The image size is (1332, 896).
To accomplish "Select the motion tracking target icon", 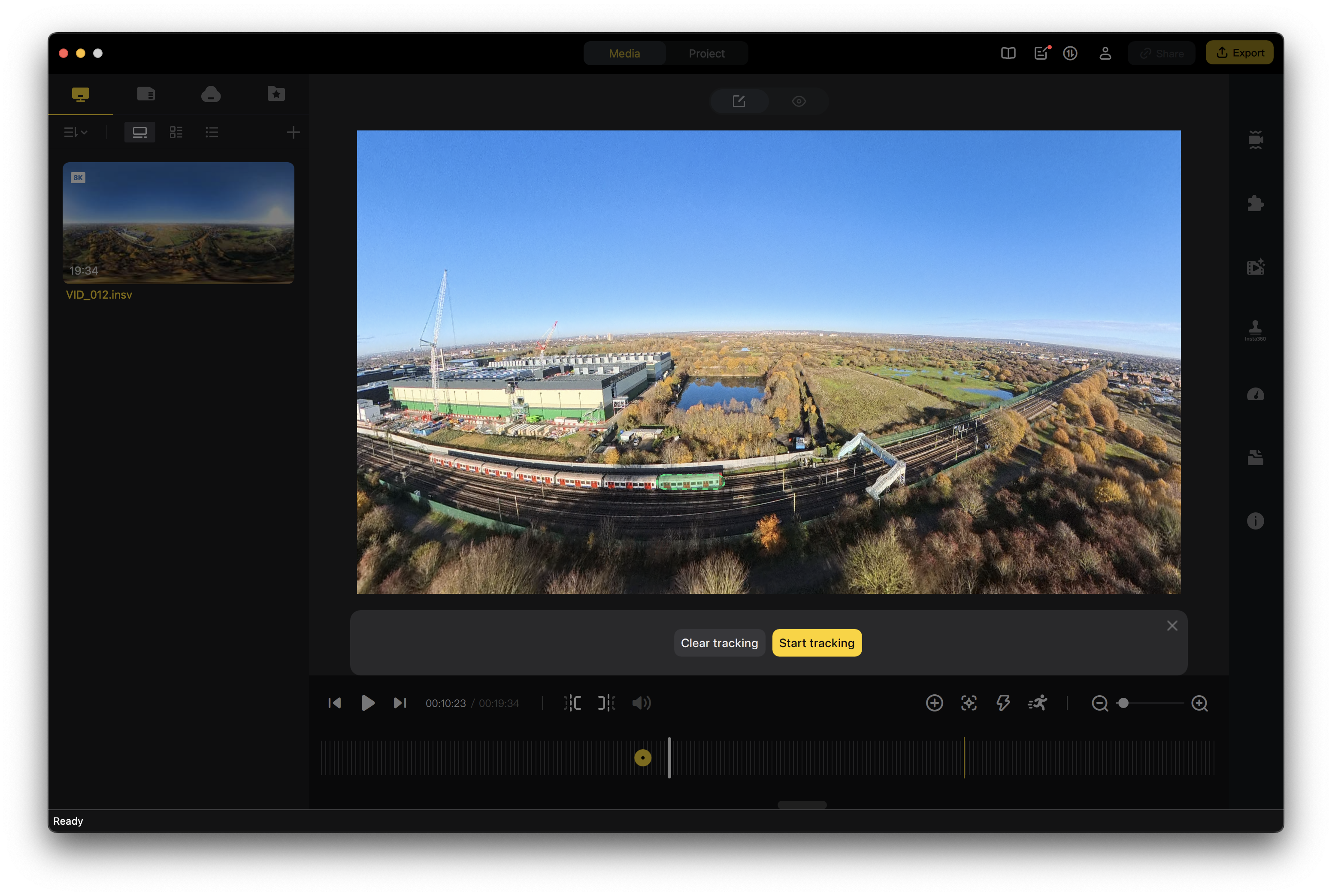I will point(968,703).
